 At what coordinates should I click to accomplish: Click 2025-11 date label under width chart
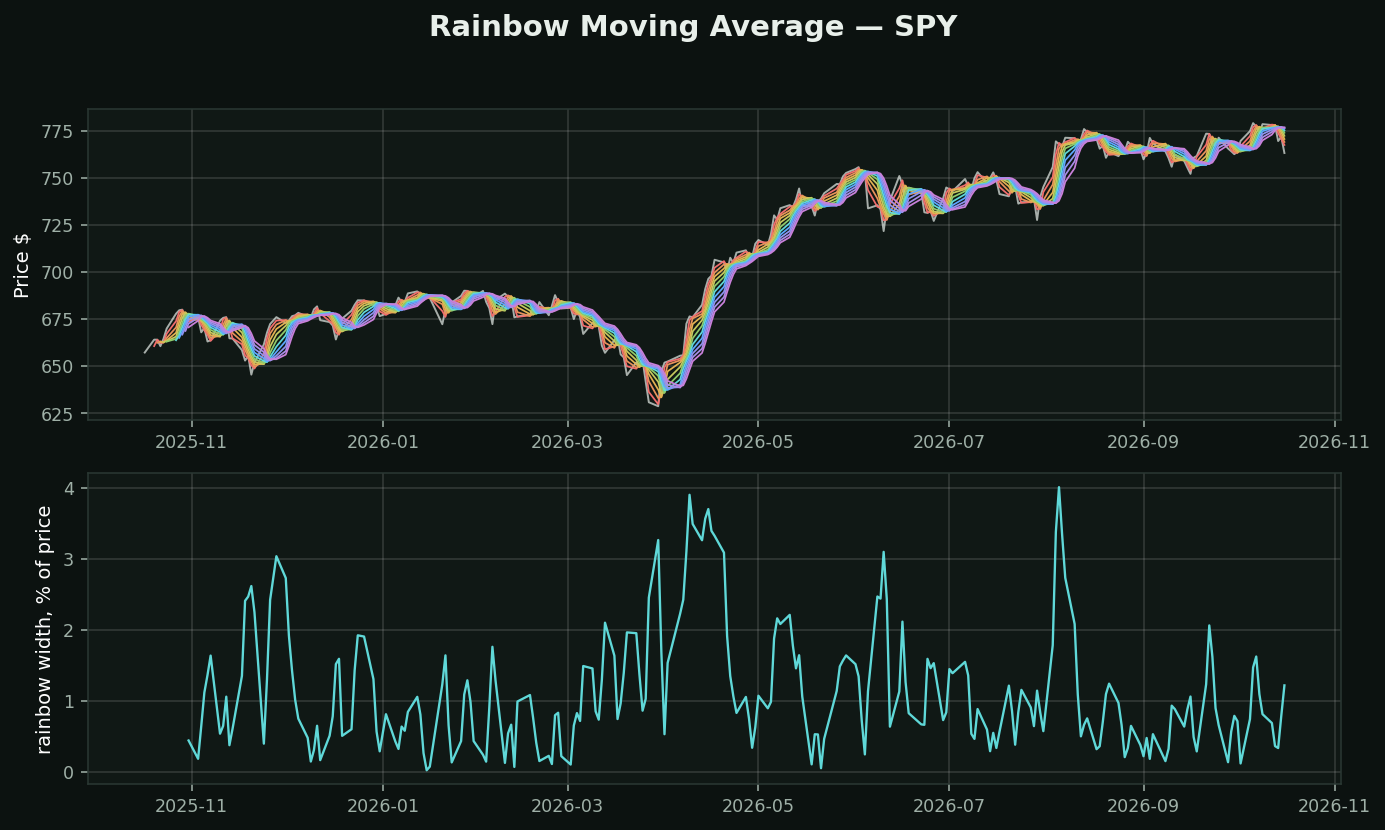point(192,805)
